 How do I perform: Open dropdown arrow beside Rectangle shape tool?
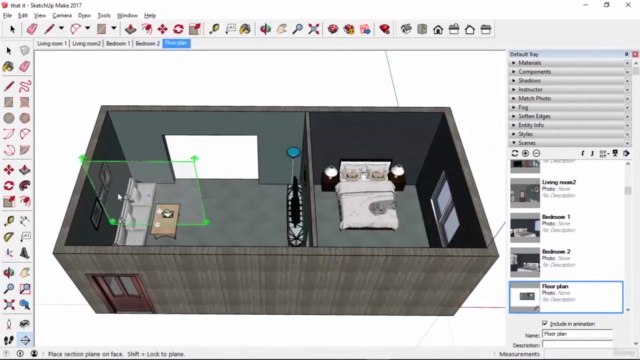(x=114, y=29)
